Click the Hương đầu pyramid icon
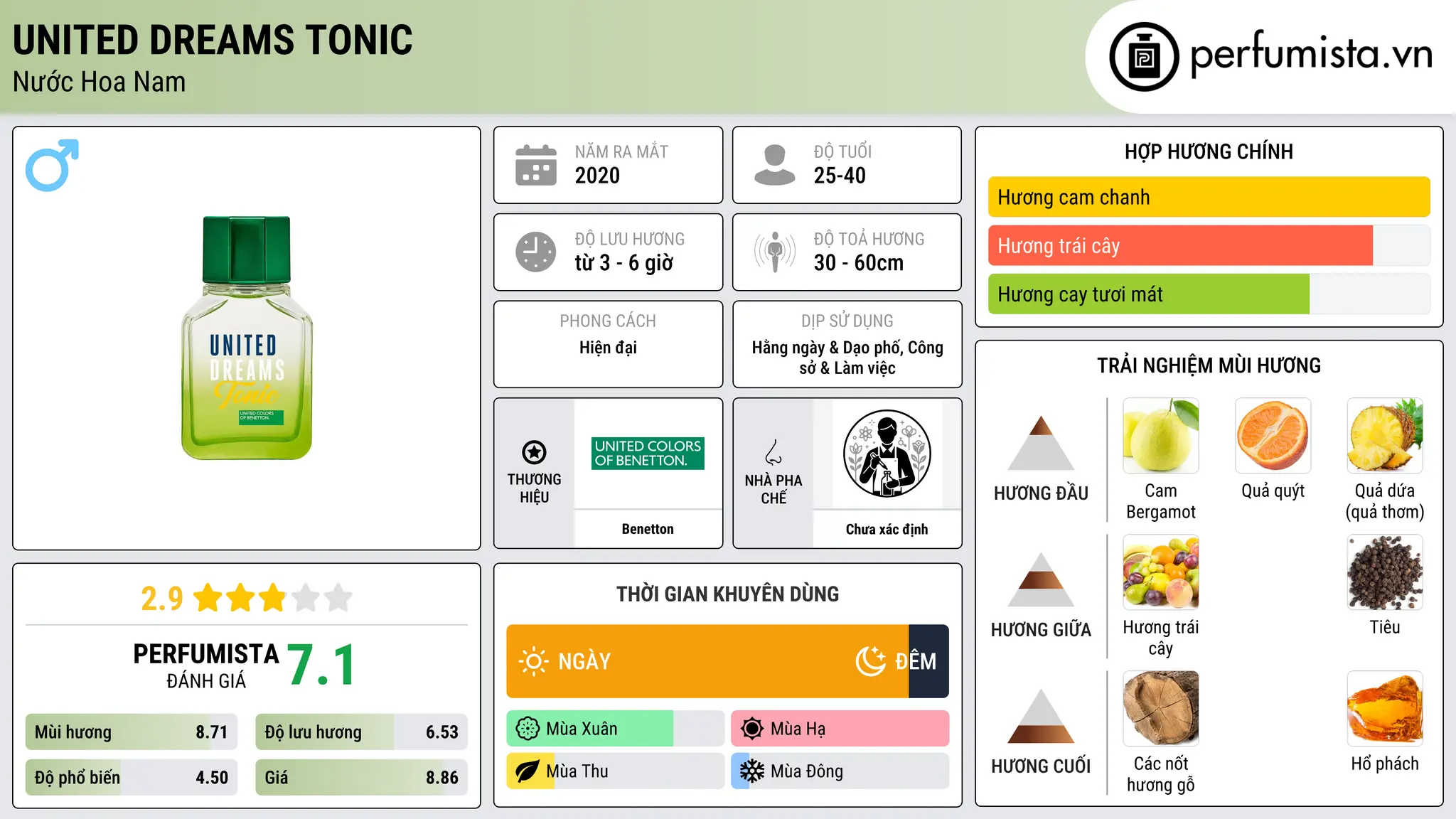The image size is (1456, 819). click(1041, 442)
